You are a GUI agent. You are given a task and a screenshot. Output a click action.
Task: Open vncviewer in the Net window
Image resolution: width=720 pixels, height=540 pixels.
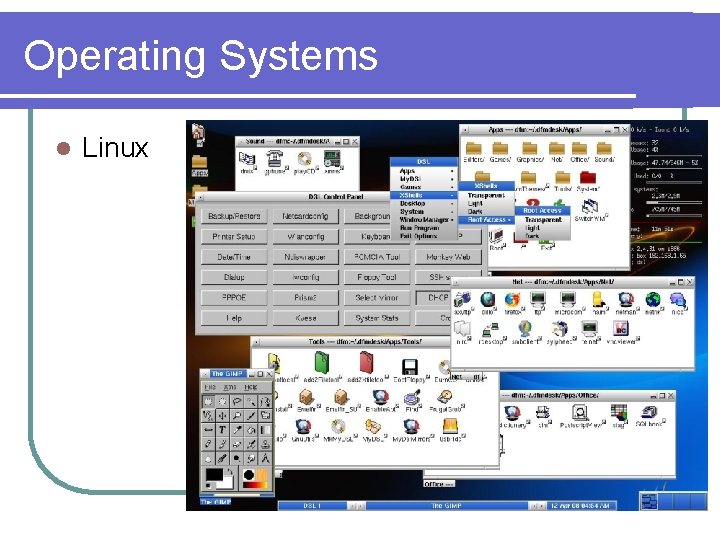tap(621, 331)
